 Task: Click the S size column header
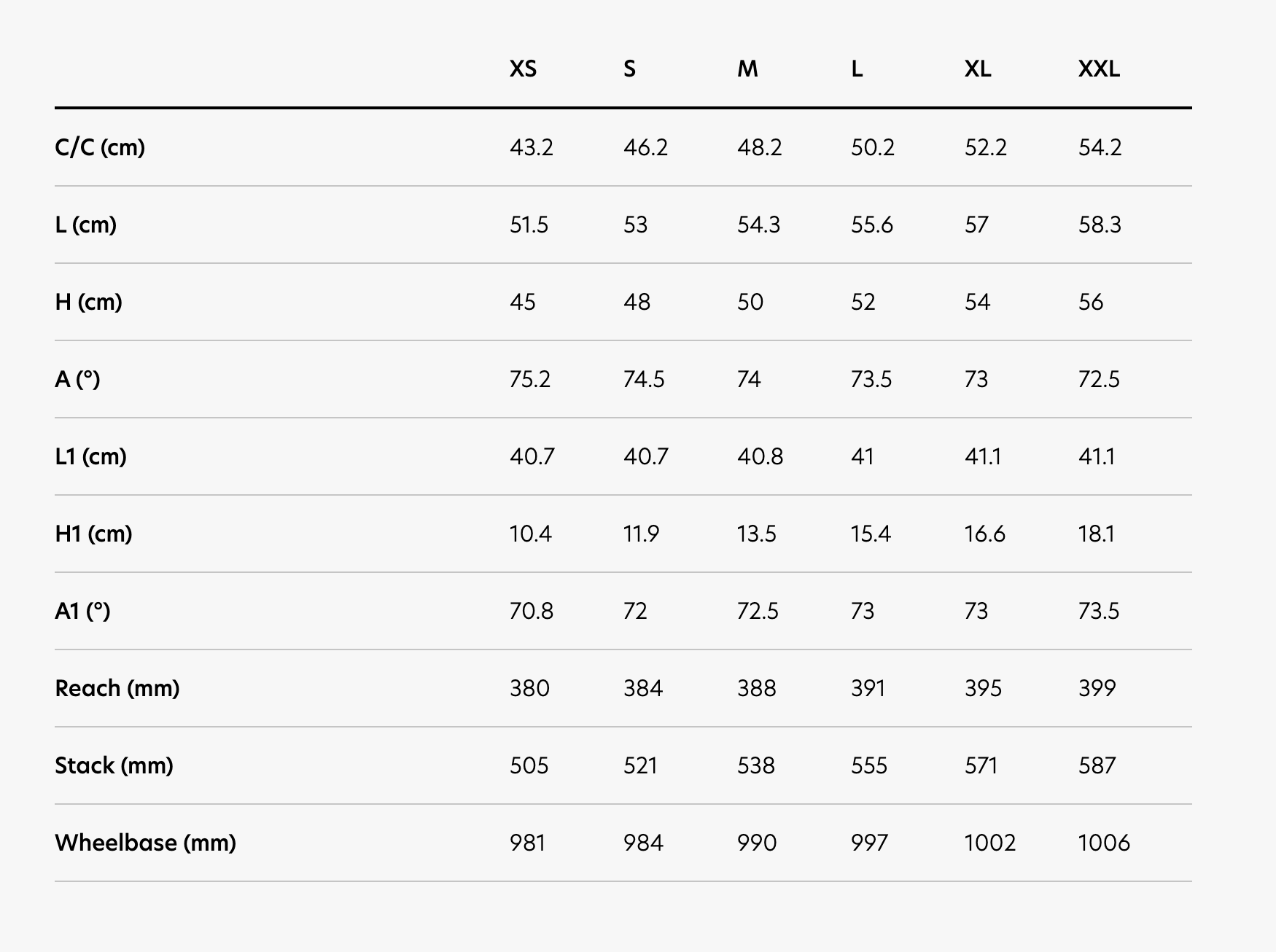629,69
